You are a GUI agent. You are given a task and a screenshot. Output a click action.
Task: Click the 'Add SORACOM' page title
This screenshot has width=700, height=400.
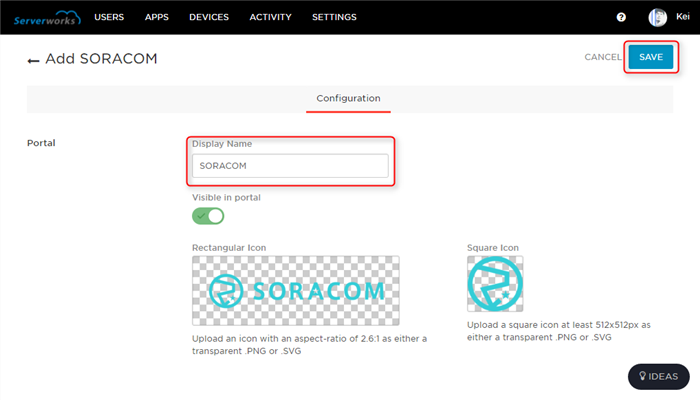pos(101,59)
